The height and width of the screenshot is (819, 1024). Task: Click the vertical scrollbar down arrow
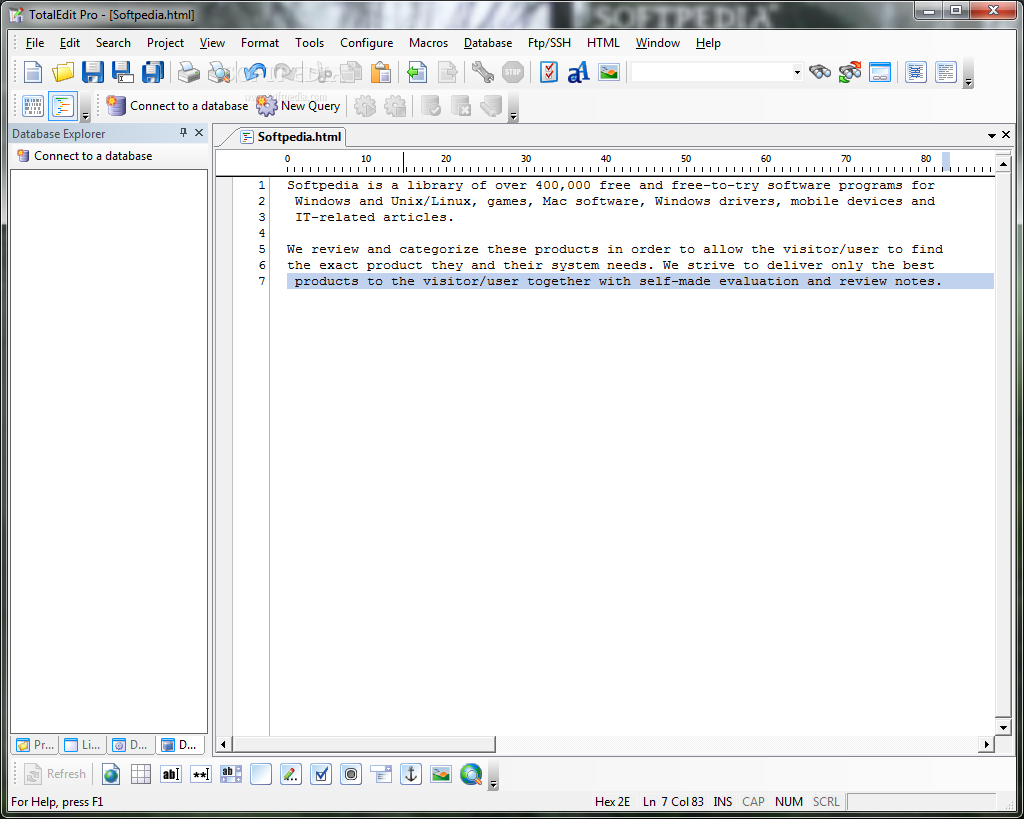1003,727
